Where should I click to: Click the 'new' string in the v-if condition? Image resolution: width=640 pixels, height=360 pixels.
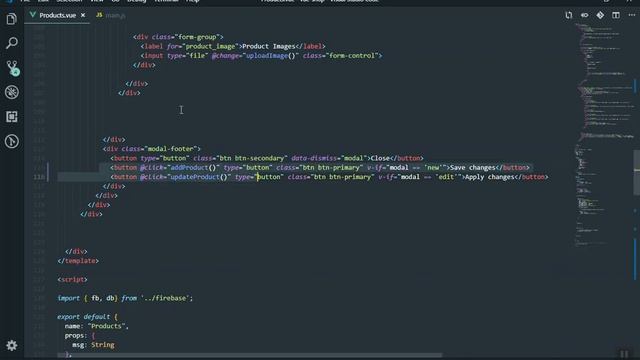[x=433, y=168]
